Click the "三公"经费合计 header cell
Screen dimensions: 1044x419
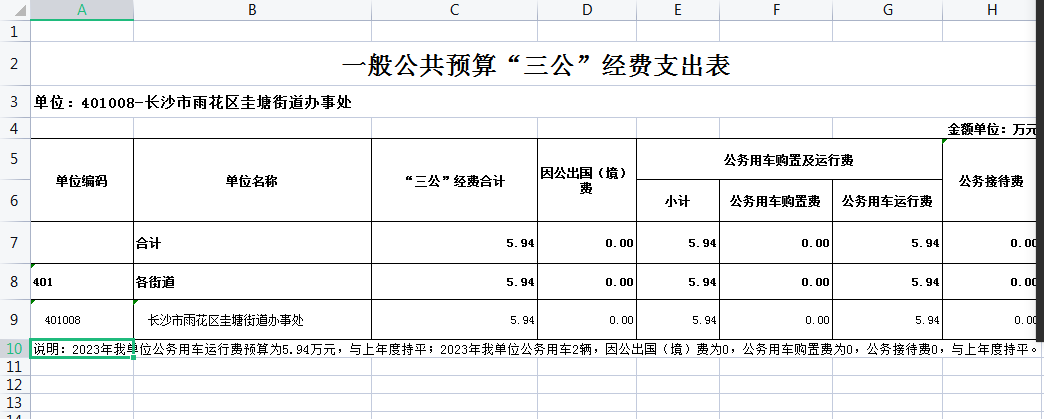tap(454, 181)
